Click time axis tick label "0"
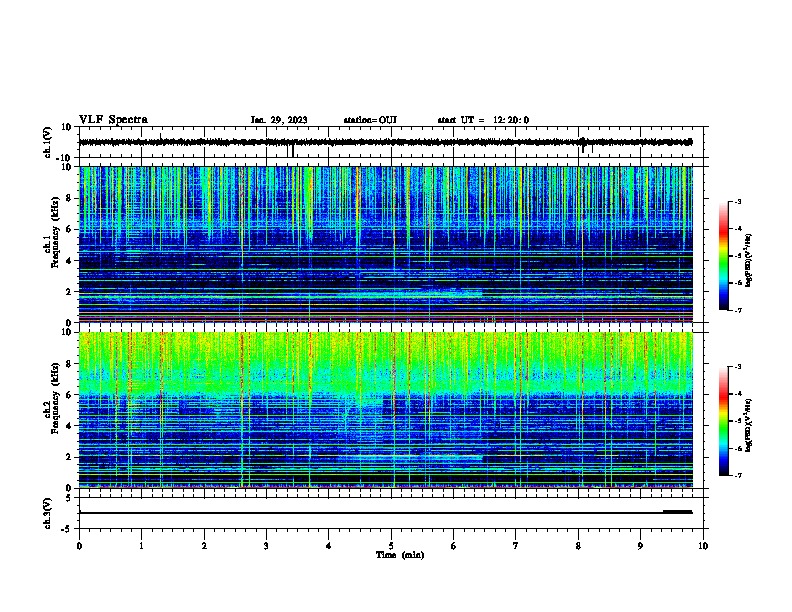 click(x=79, y=546)
